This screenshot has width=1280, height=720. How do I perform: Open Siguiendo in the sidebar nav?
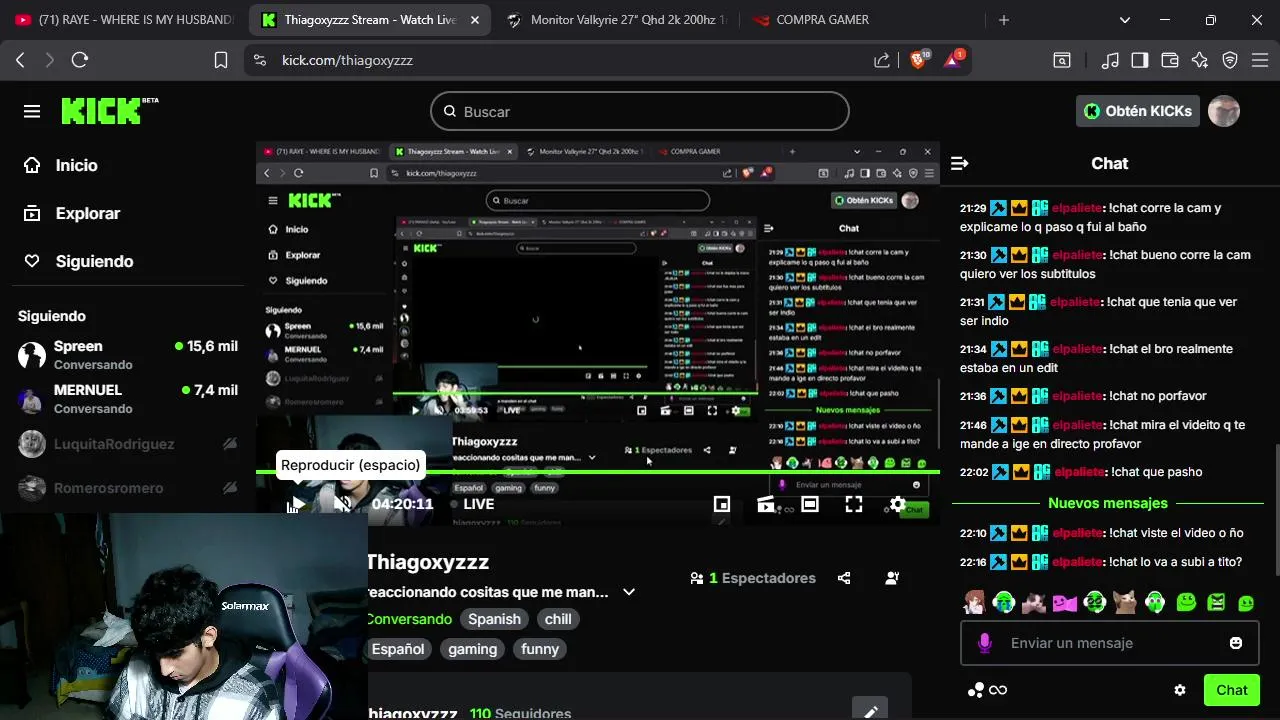pos(79,261)
